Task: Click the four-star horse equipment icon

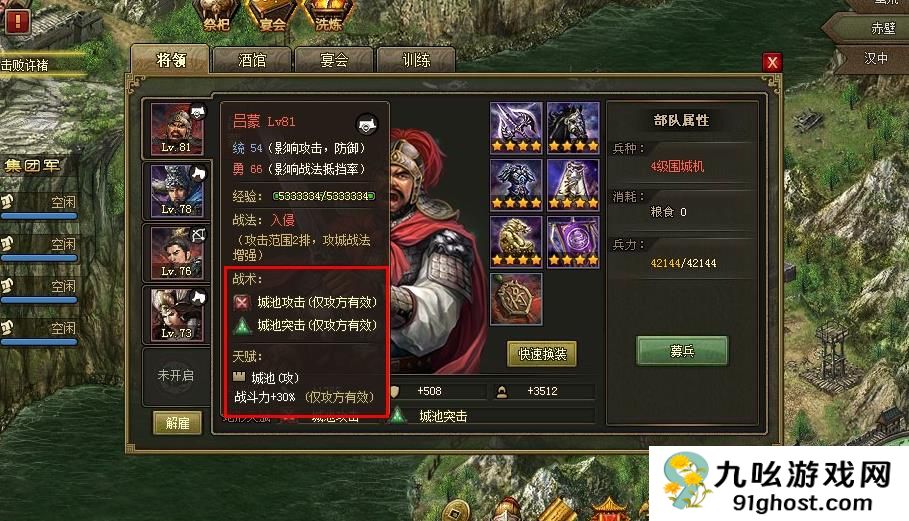Action: 573,127
